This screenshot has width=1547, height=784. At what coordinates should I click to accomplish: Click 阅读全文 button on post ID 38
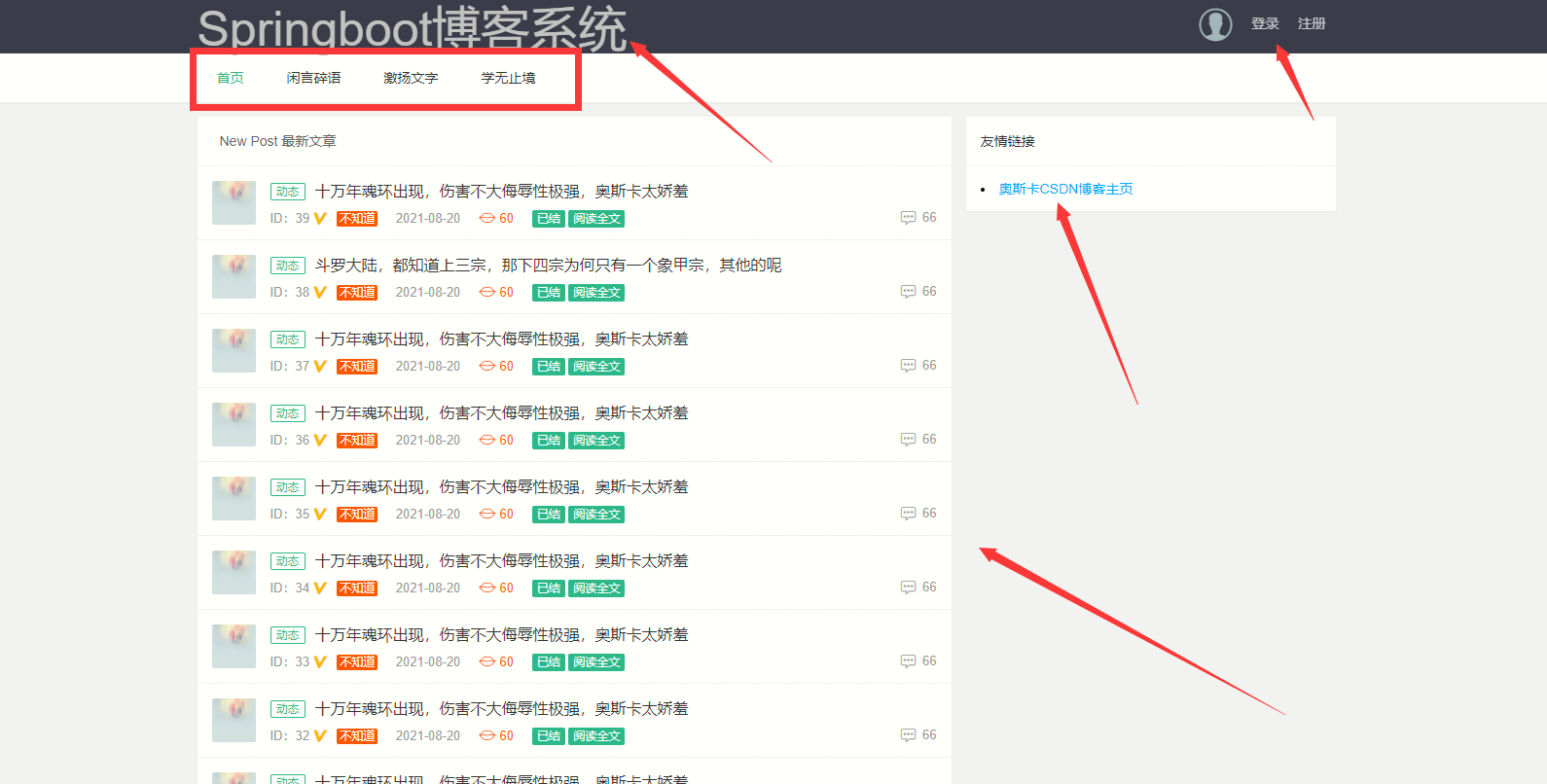(596, 293)
